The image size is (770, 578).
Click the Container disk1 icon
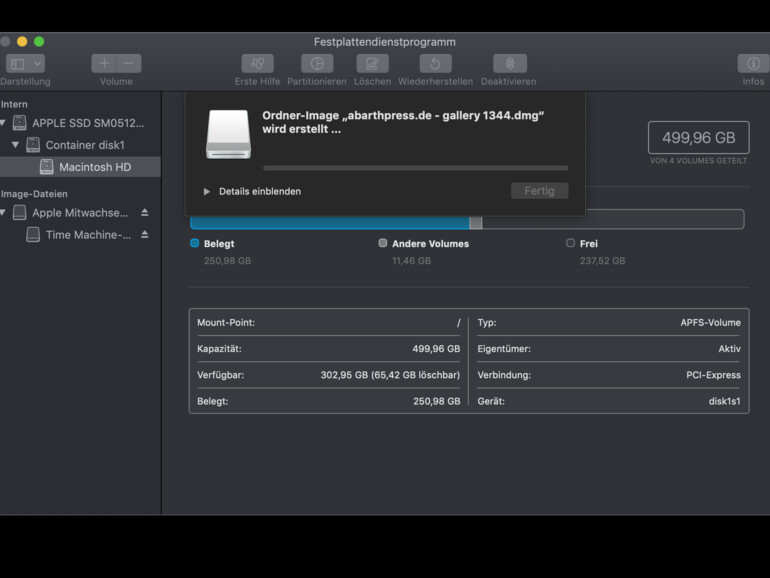click(x=33, y=145)
